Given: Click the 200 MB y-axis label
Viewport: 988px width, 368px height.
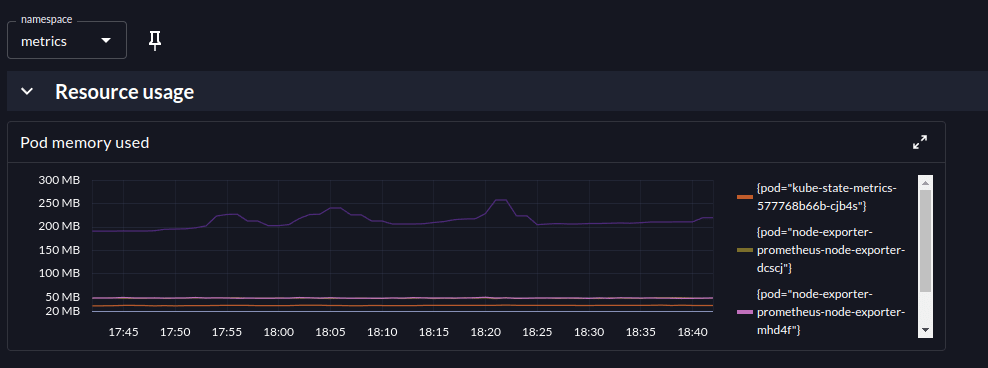Looking at the screenshot, I should pyautogui.click(x=59, y=227).
